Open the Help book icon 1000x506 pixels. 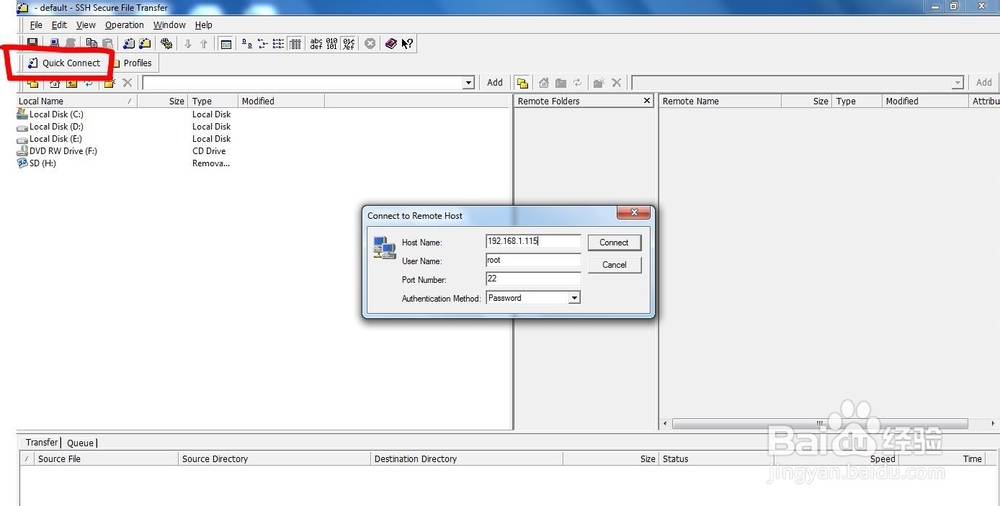click(x=391, y=43)
